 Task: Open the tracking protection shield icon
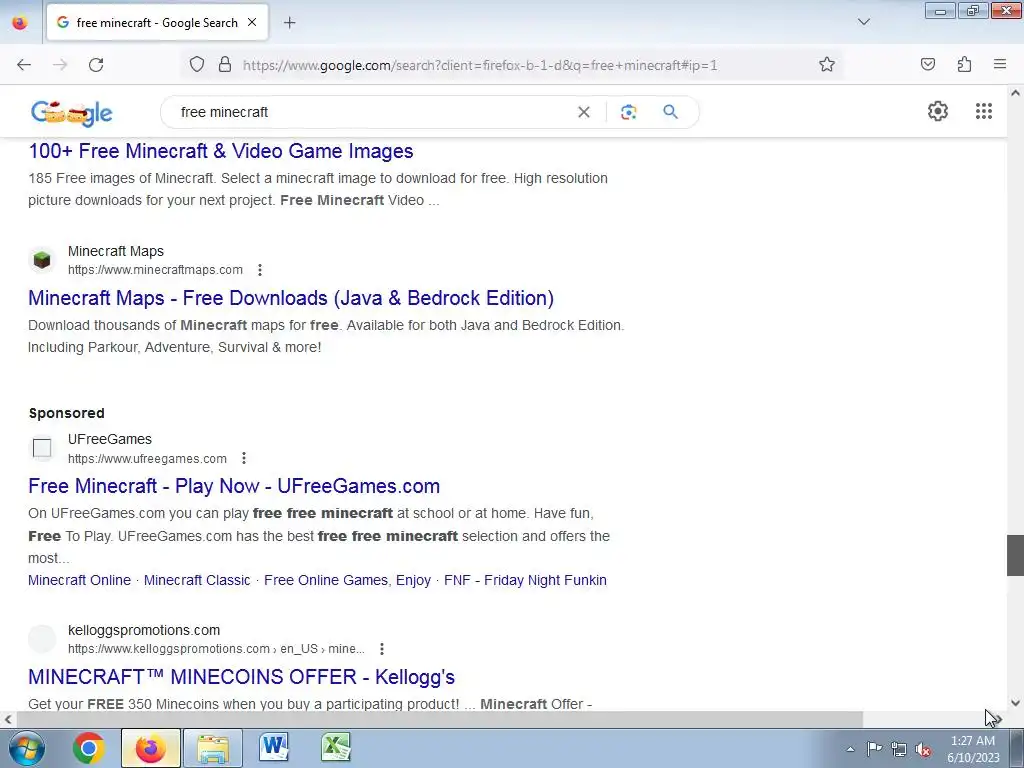pyautogui.click(x=197, y=65)
